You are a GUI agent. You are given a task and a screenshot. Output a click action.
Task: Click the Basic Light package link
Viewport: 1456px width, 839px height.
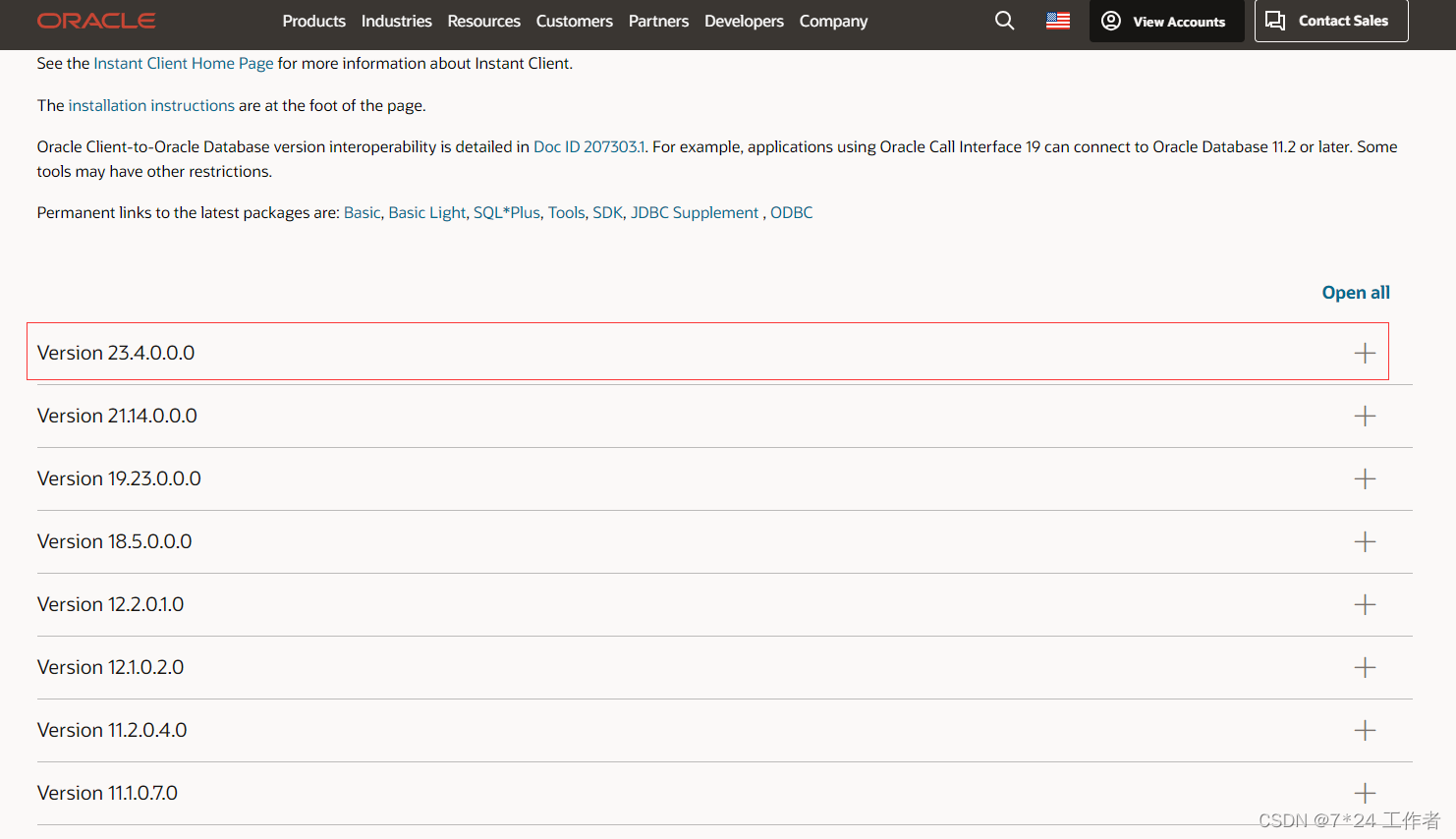tap(427, 212)
